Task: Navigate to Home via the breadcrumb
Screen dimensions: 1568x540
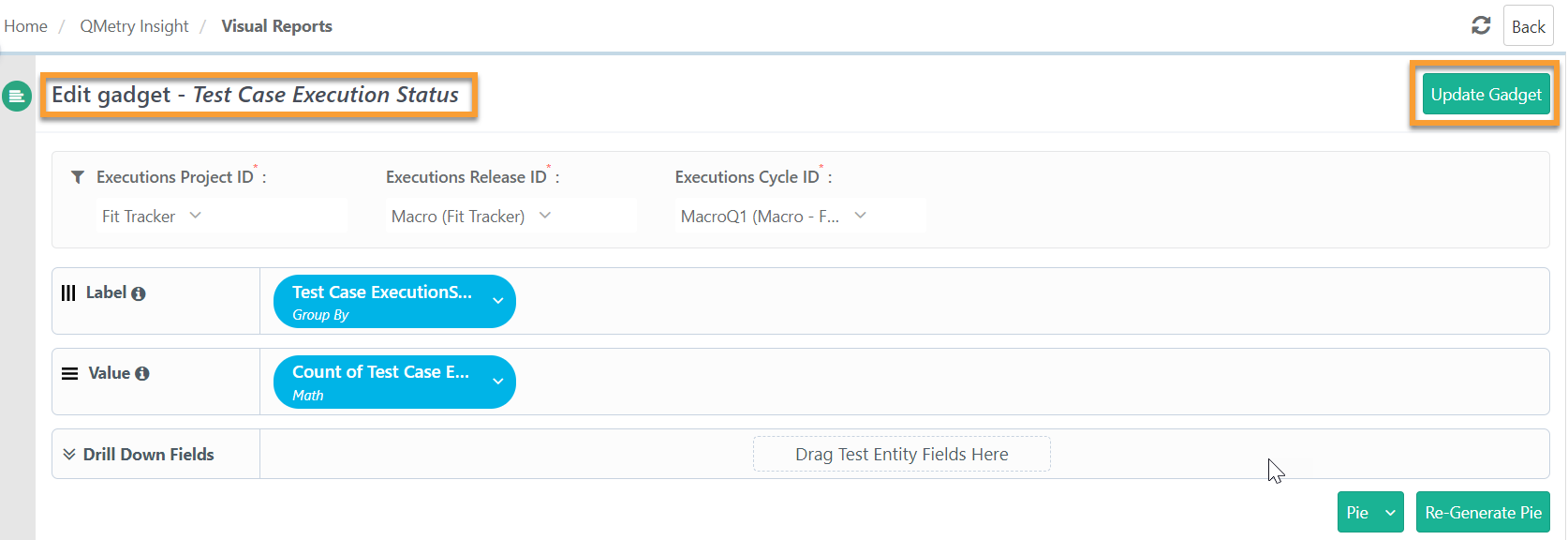Action: (x=25, y=25)
